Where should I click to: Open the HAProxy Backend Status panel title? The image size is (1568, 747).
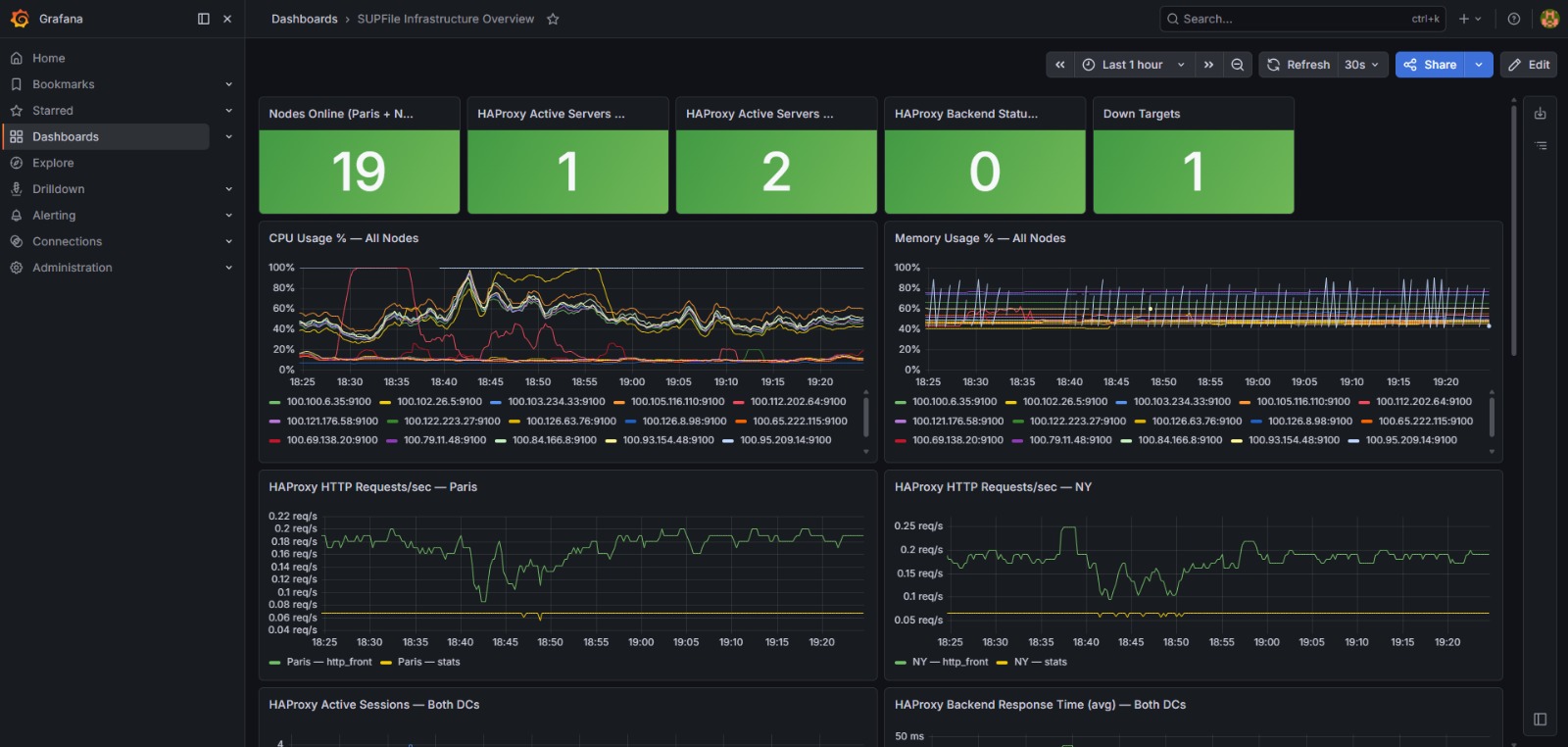(966, 114)
